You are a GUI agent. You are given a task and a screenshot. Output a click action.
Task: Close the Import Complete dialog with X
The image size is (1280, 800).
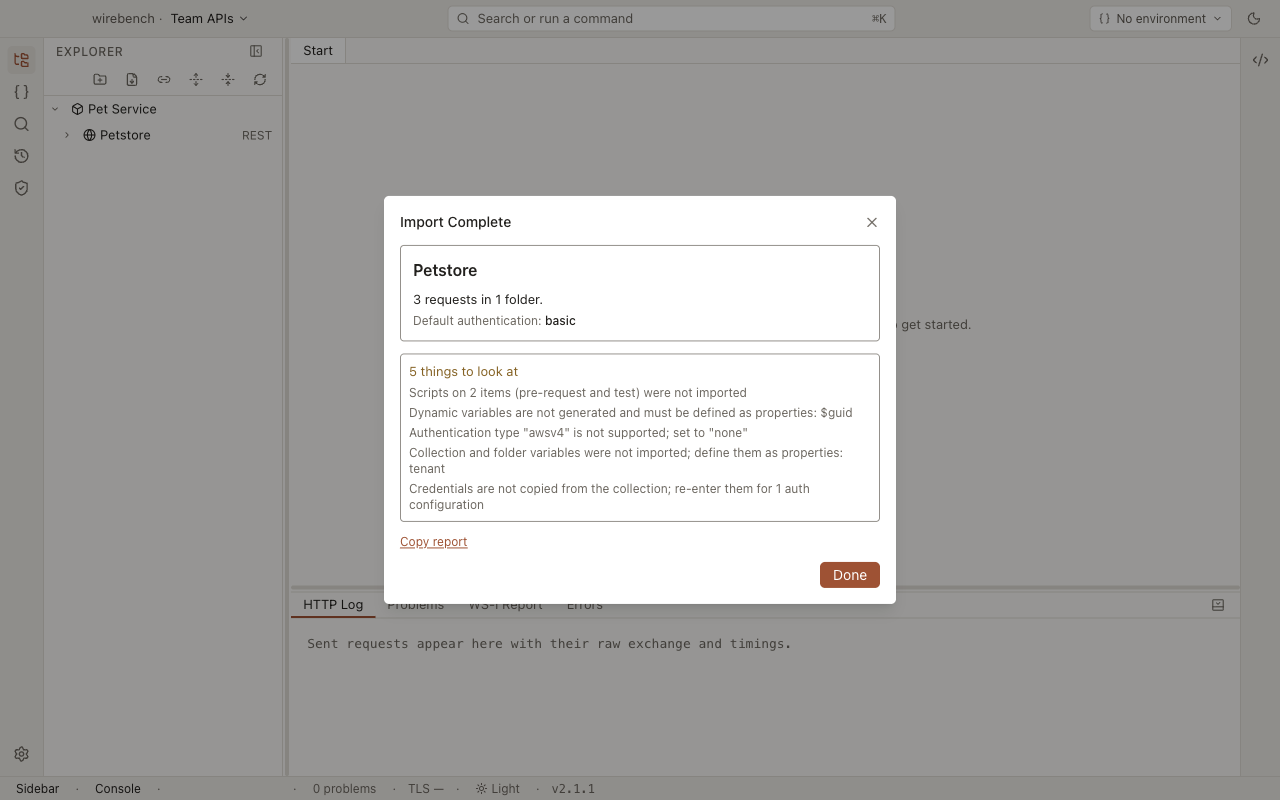click(872, 222)
